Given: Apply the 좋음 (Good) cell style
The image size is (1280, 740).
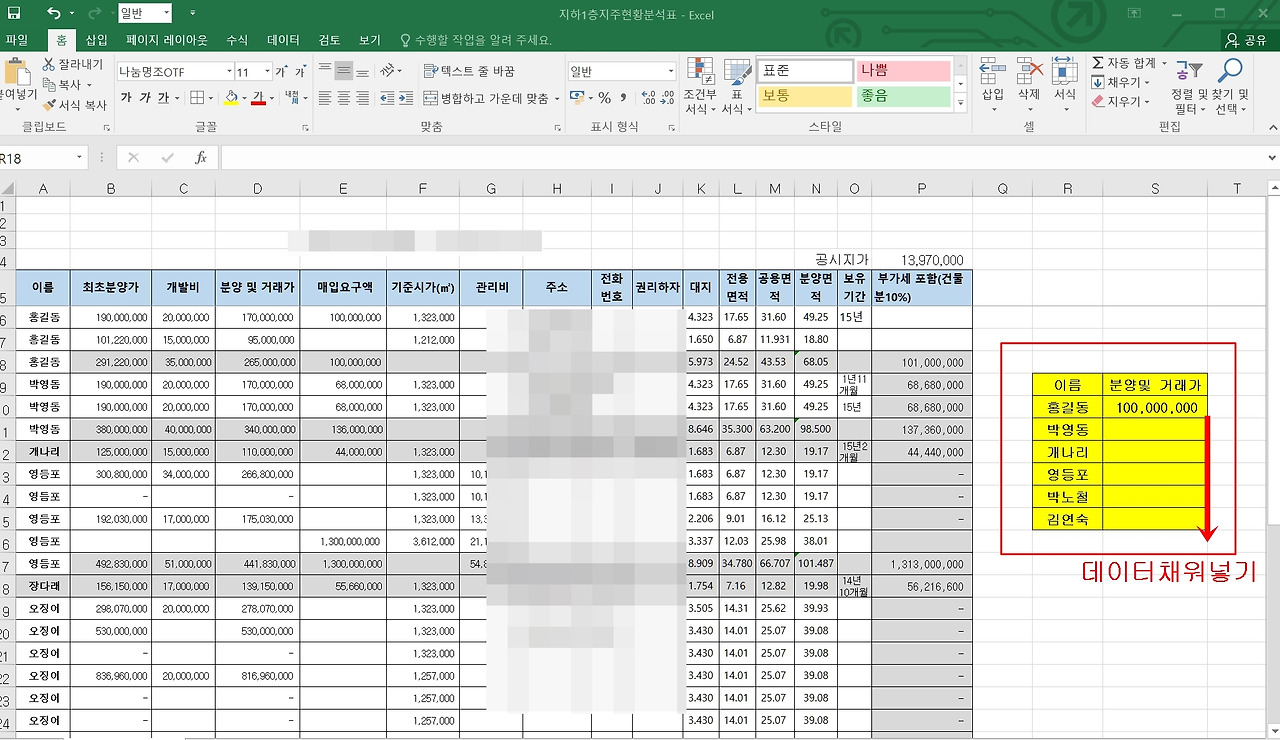Looking at the screenshot, I should tap(902, 96).
